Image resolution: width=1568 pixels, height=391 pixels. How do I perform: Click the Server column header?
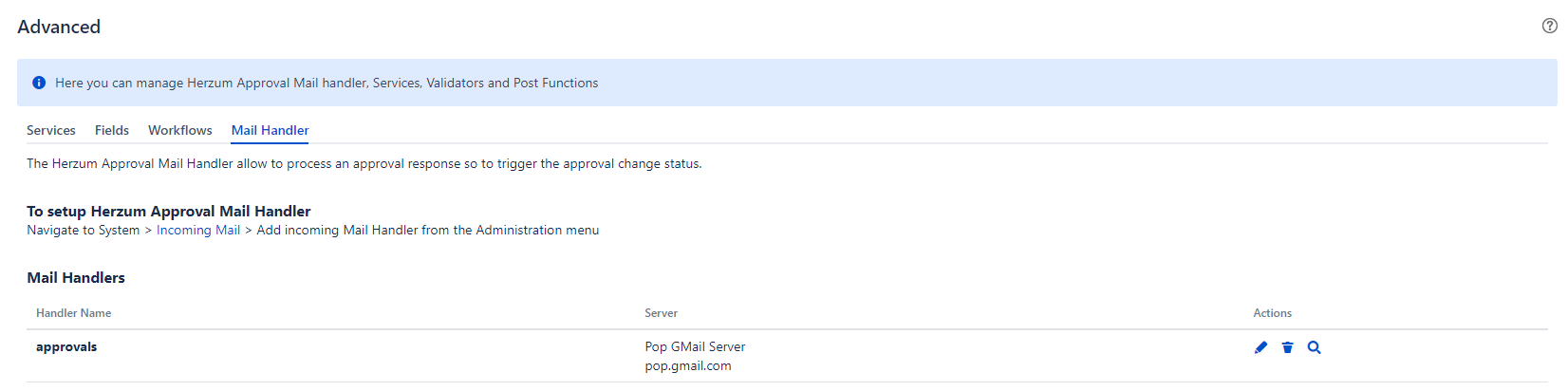[662, 313]
